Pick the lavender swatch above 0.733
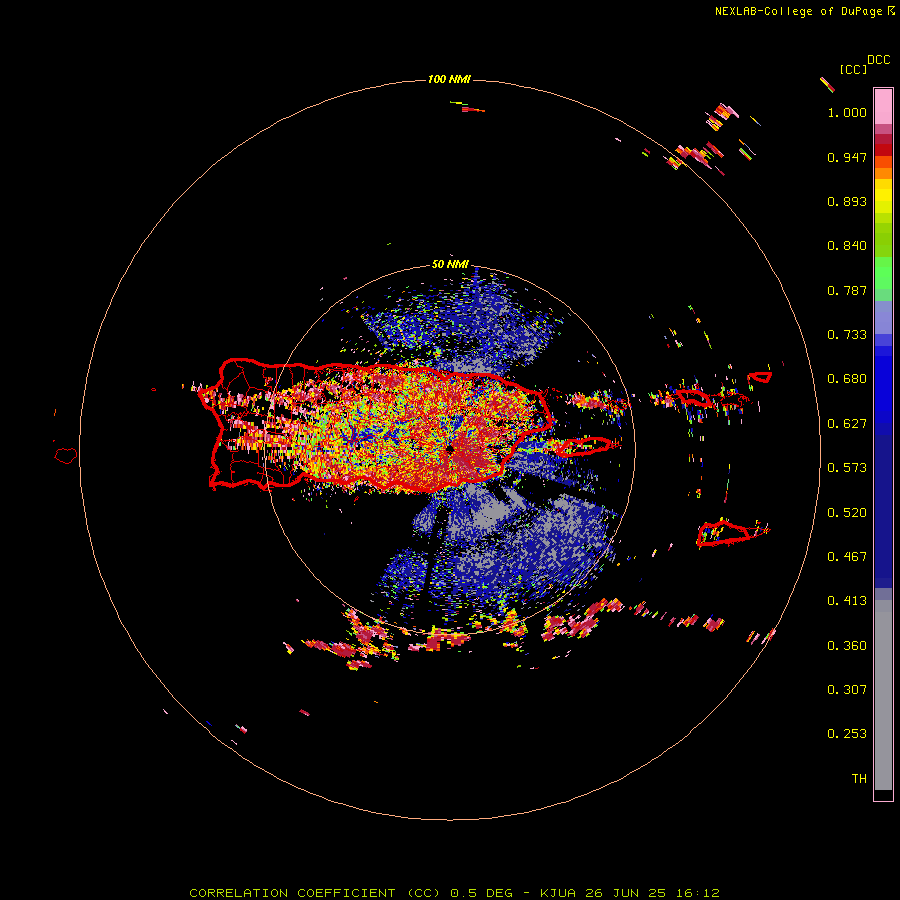The height and width of the screenshot is (900, 900). tap(883, 317)
